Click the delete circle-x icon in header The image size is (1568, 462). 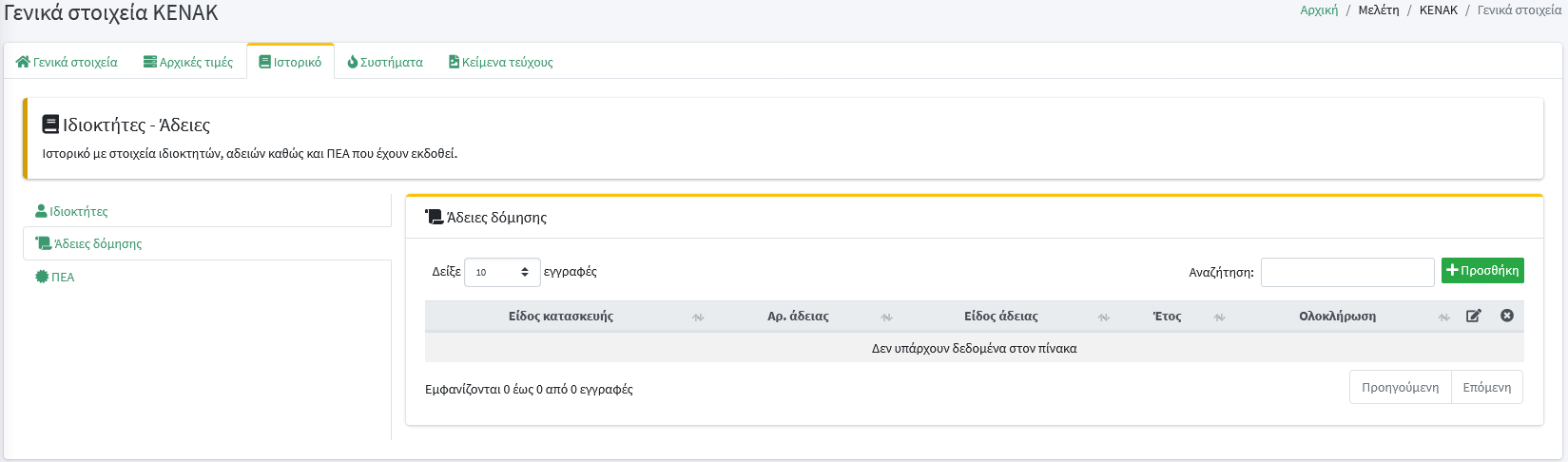1507,316
